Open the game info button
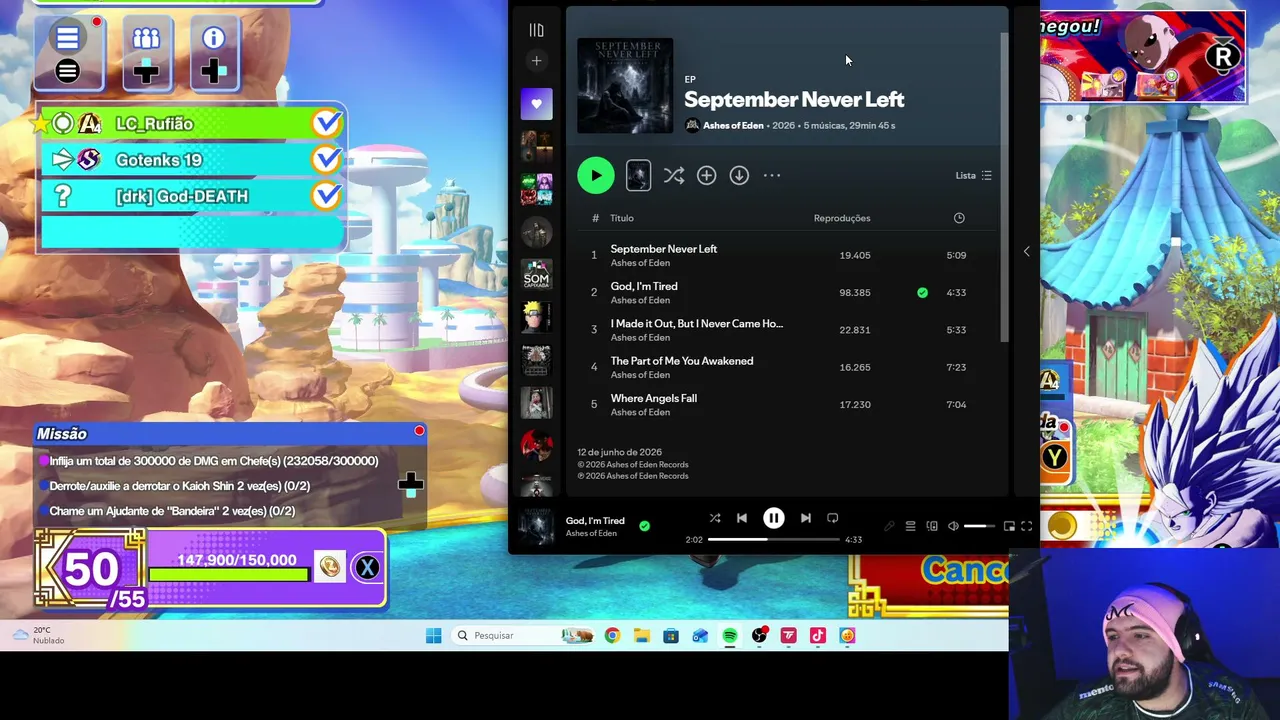This screenshot has width=1280, height=720. (213, 55)
